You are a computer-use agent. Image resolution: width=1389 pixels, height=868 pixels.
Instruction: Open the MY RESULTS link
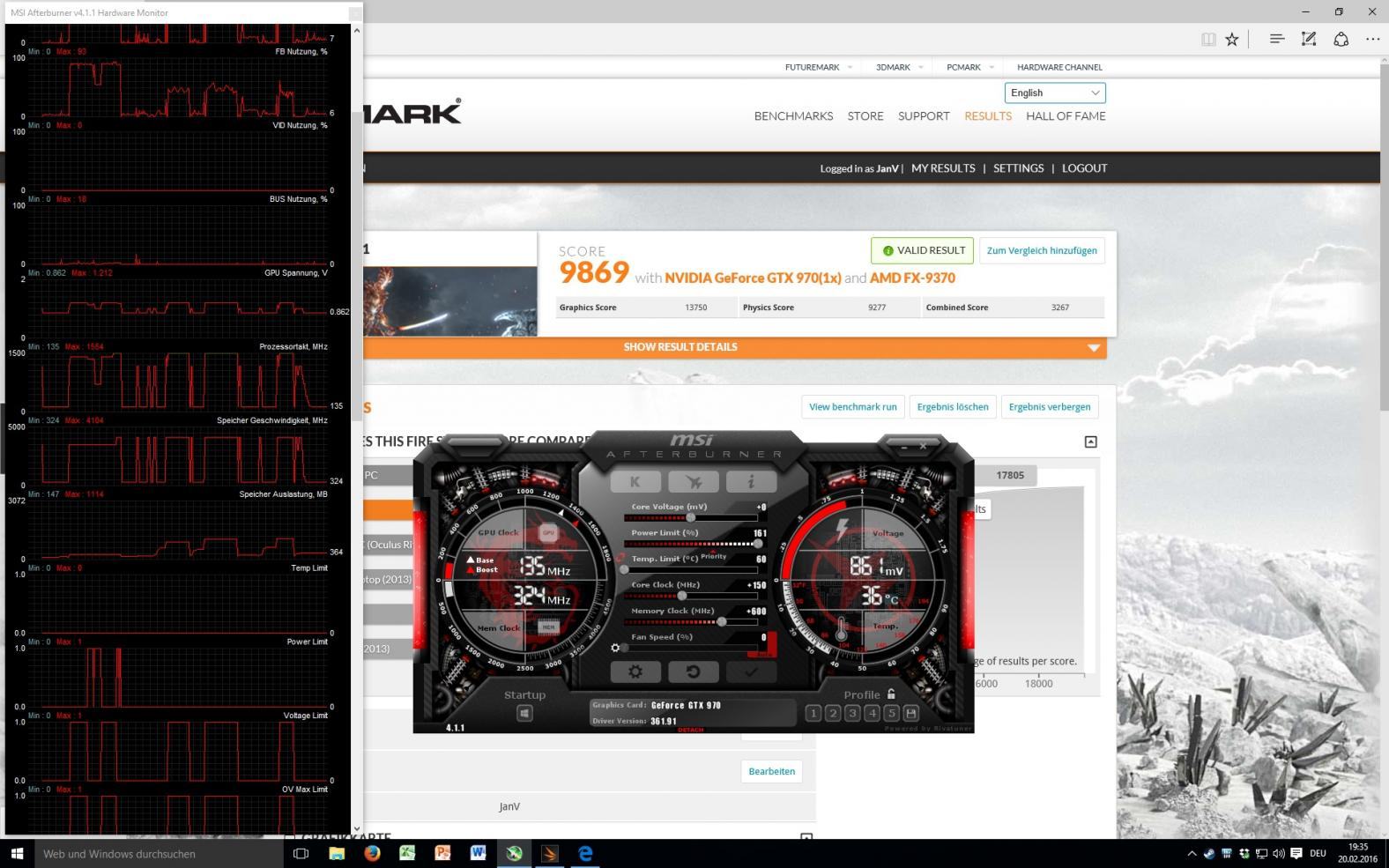pyautogui.click(x=943, y=168)
